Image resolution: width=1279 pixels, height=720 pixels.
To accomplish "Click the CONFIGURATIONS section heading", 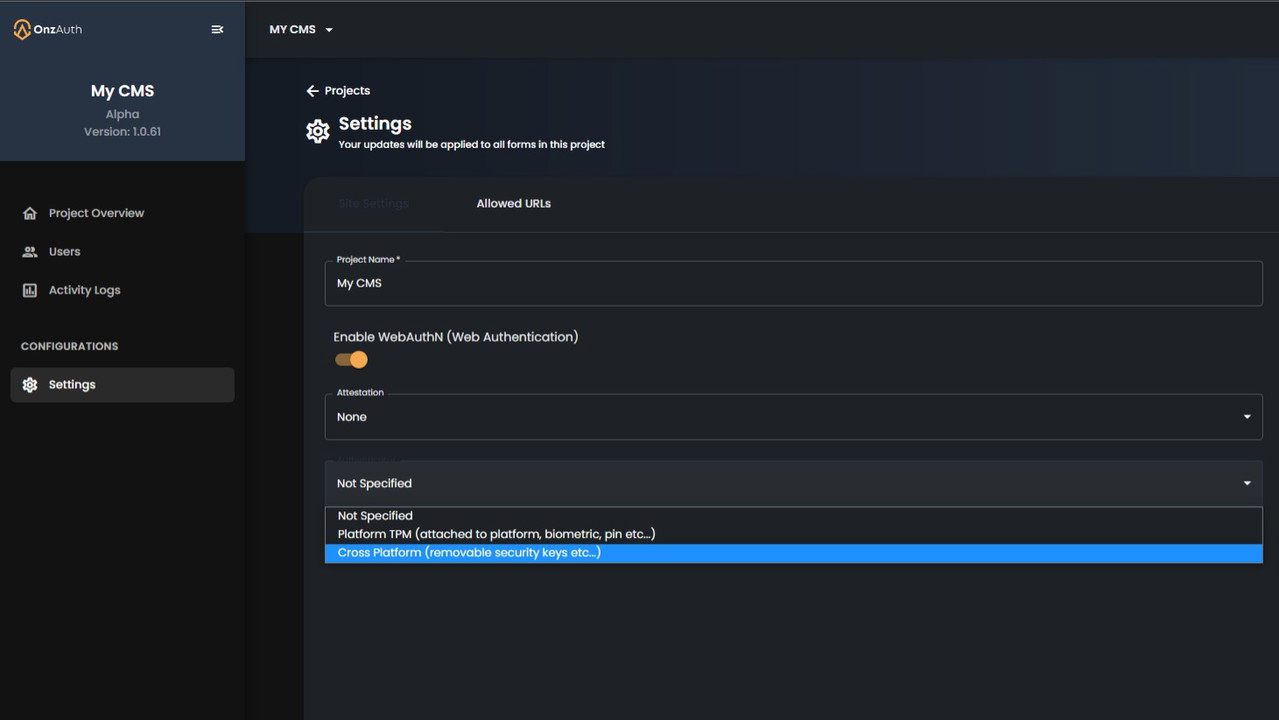I will [70, 347].
